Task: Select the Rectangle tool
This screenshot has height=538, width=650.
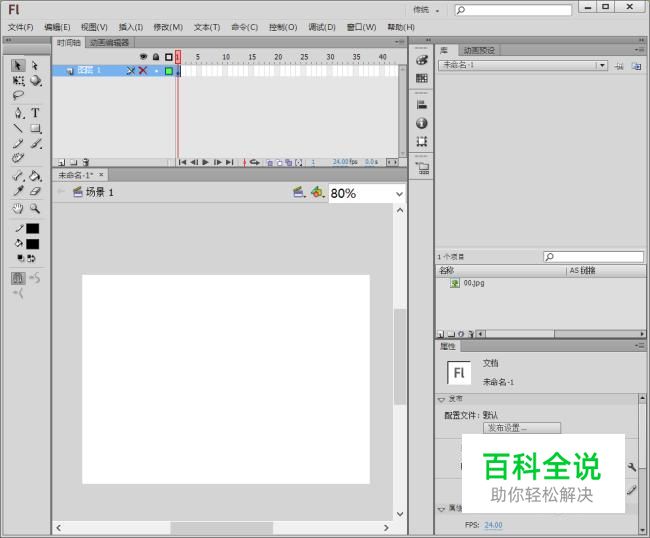Action: 36,128
